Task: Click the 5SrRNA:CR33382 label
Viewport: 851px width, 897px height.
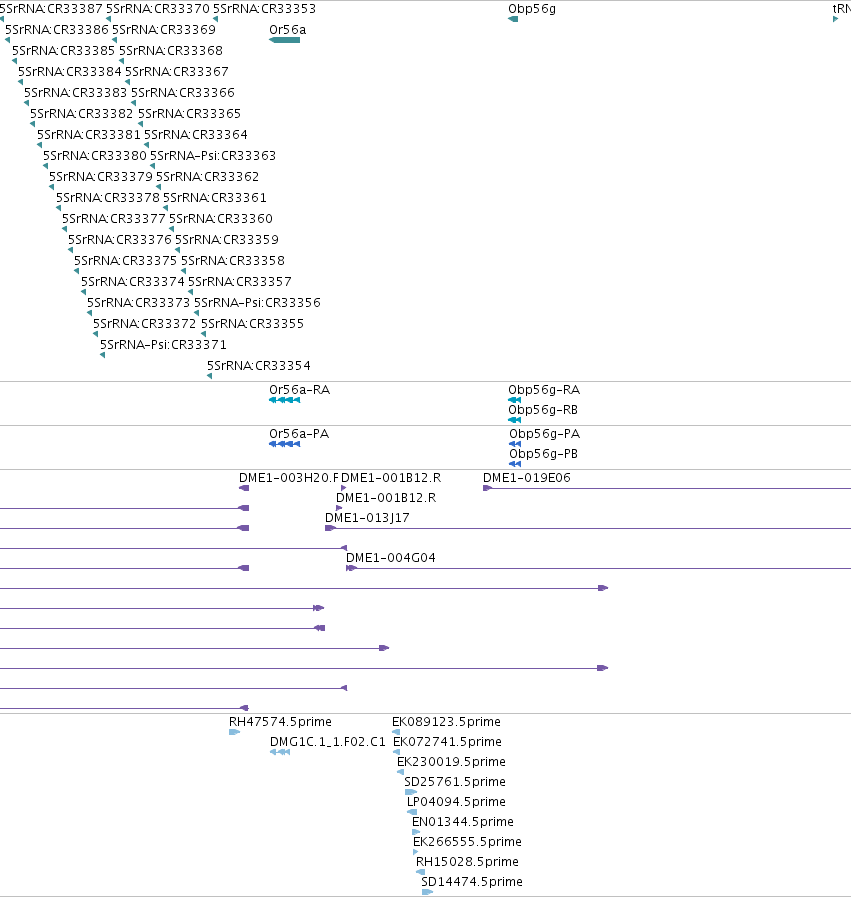Action: pos(81,114)
